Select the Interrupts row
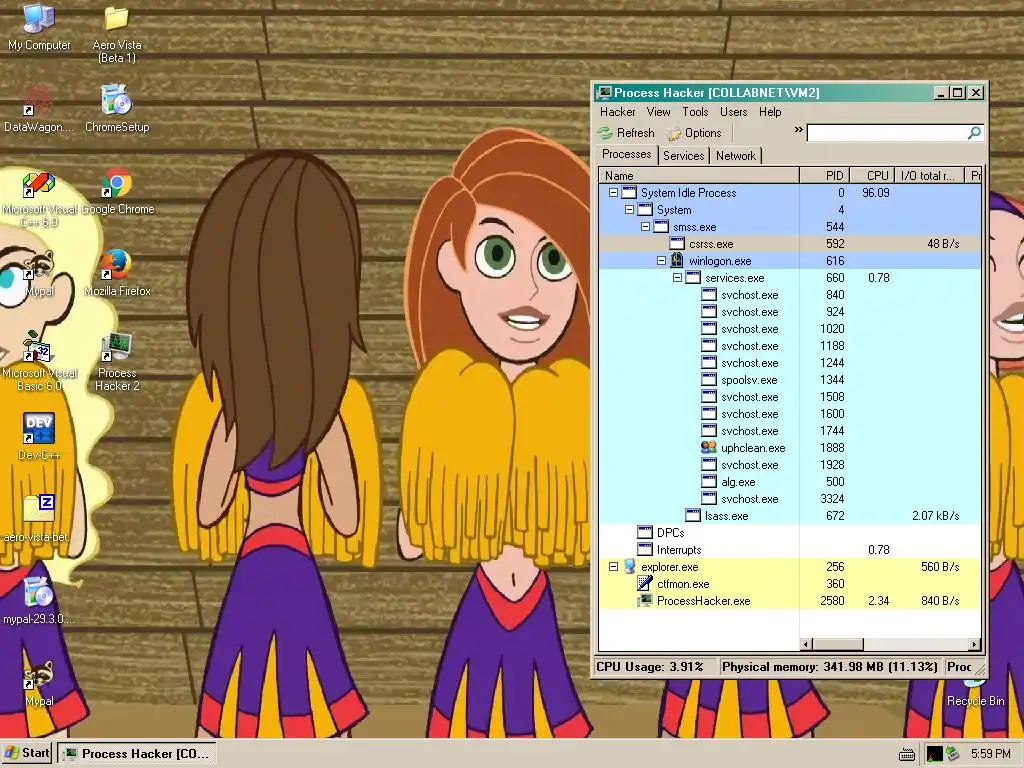Viewport: 1024px width, 768px height. (790, 549)
